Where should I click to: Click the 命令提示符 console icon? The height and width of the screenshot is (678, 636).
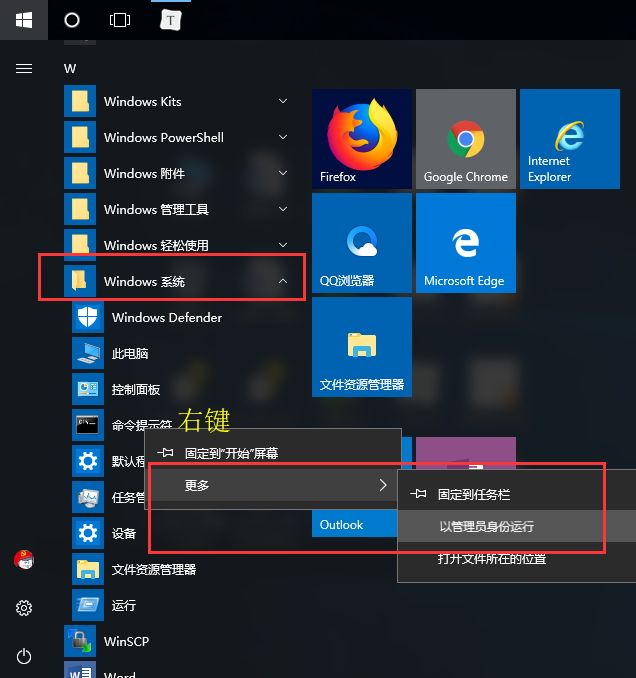pos(88,425)
